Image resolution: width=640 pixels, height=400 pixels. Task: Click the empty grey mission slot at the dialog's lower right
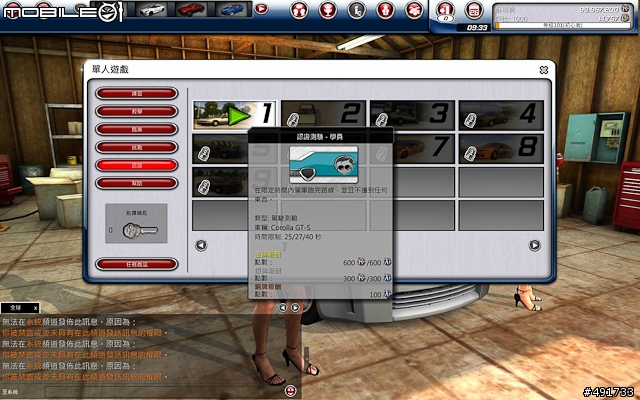point(501,216)
